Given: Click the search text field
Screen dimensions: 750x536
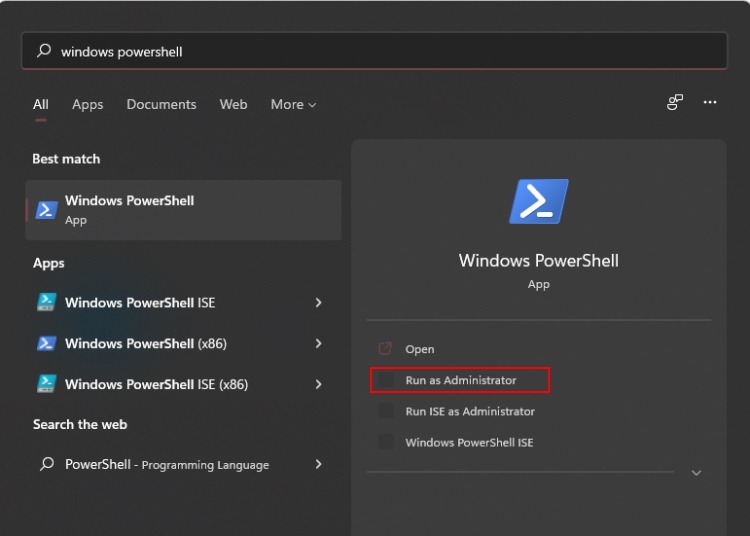Looking at the screenshot, I should point(390,51).
